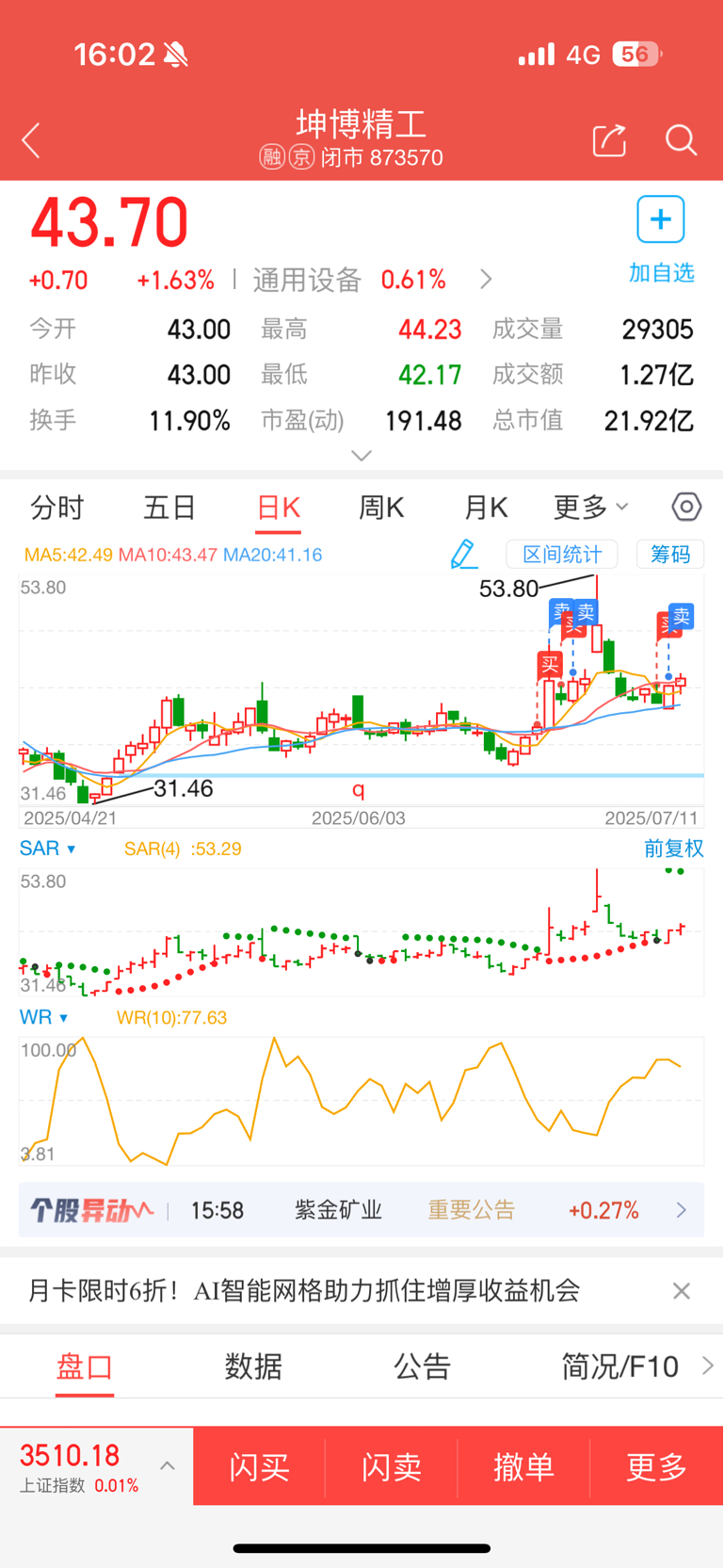Tap the MA10:43.47 label

coord(168,555)
